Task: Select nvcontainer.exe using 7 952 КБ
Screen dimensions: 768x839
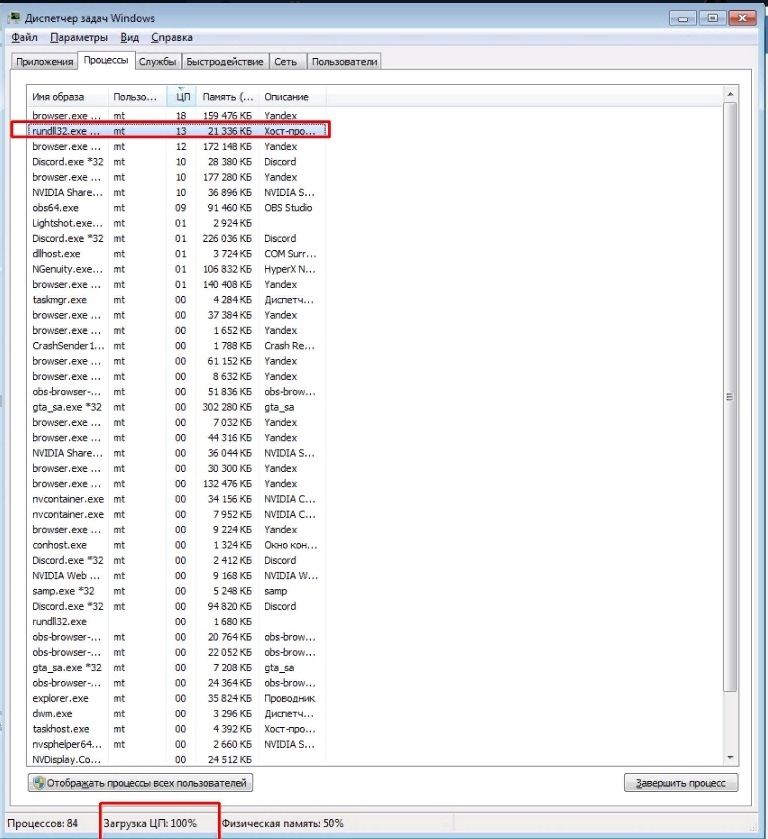Action: point(177,514)
